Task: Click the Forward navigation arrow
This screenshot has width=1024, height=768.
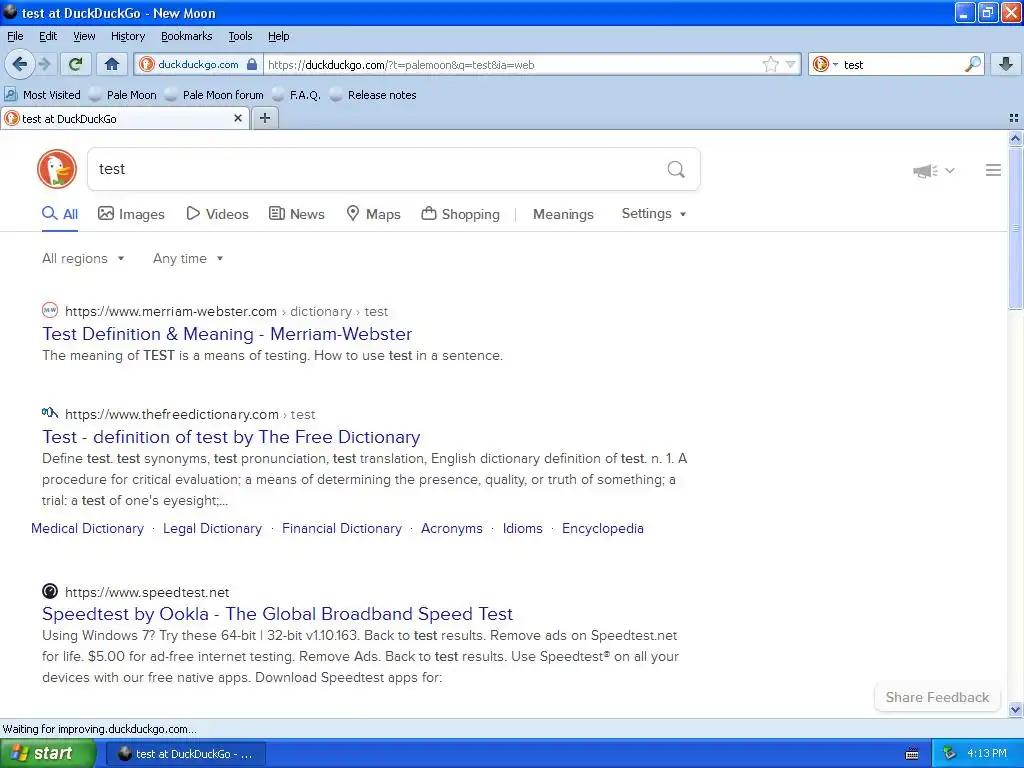Action: tap(44, 64)
